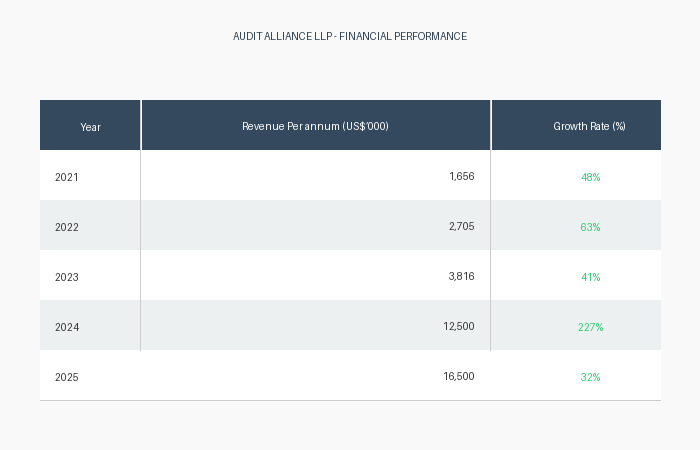Click the 2,705 revenue value

pyautogui.click(x=462, y=226)
